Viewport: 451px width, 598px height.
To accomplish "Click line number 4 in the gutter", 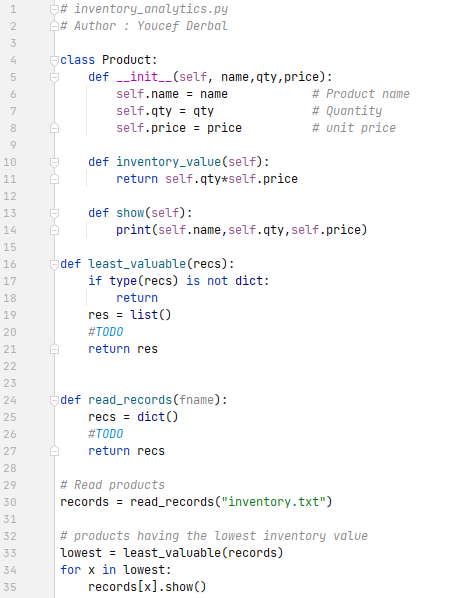I will coord(13,60).
